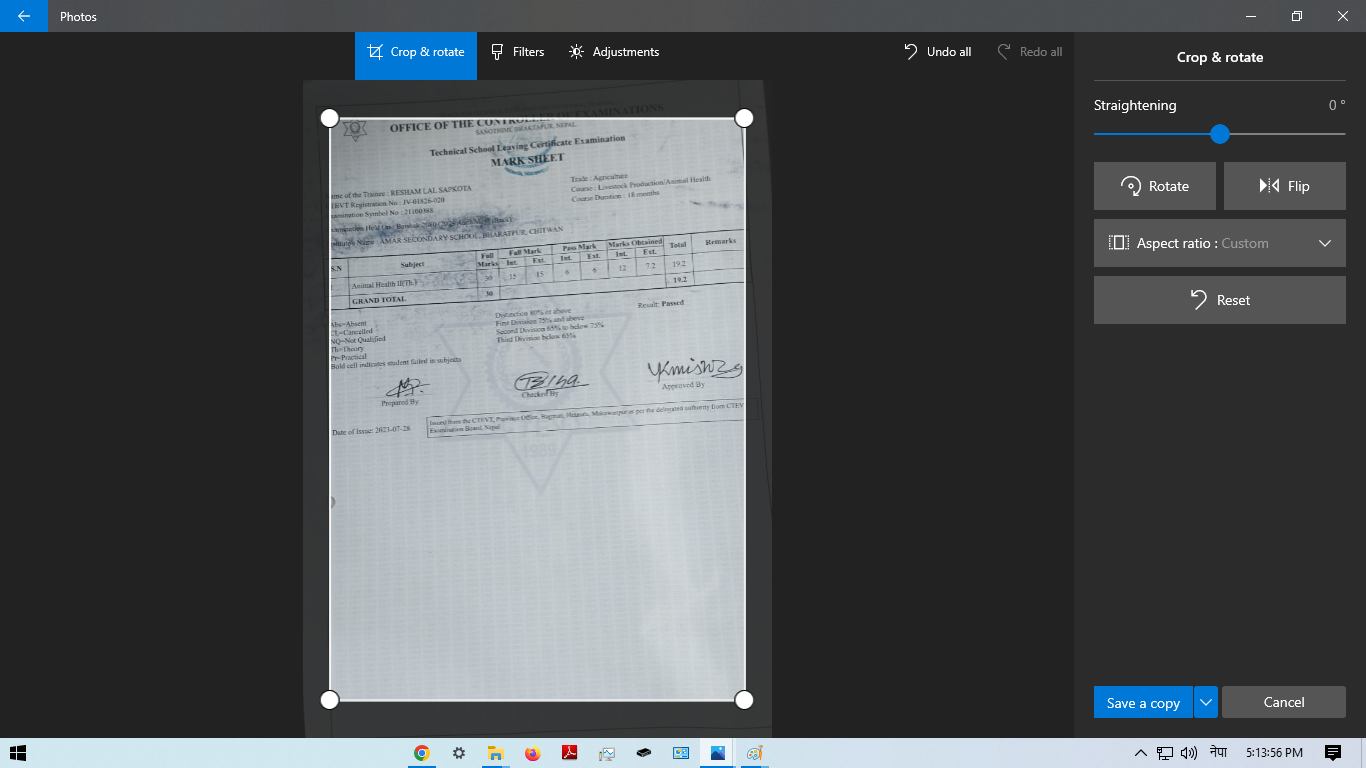The height and width of the screenshot is (768, 1366).
Task: Open the red PDF reader taskbar icon
Action: [x=569, y=753]
